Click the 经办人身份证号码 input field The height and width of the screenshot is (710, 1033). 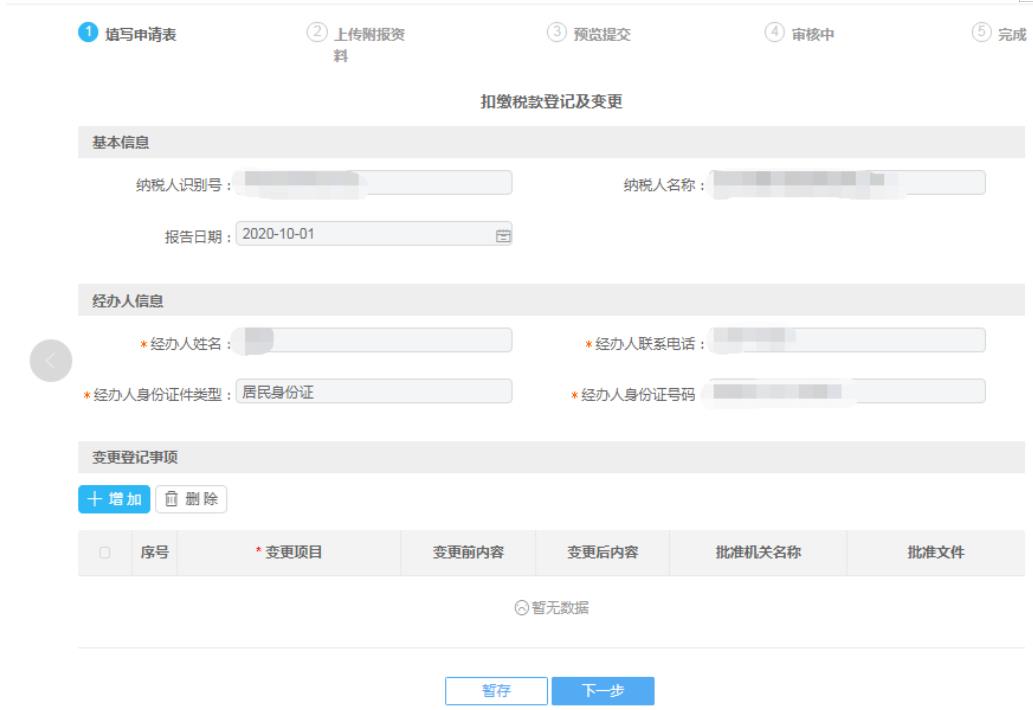point(848,392)
